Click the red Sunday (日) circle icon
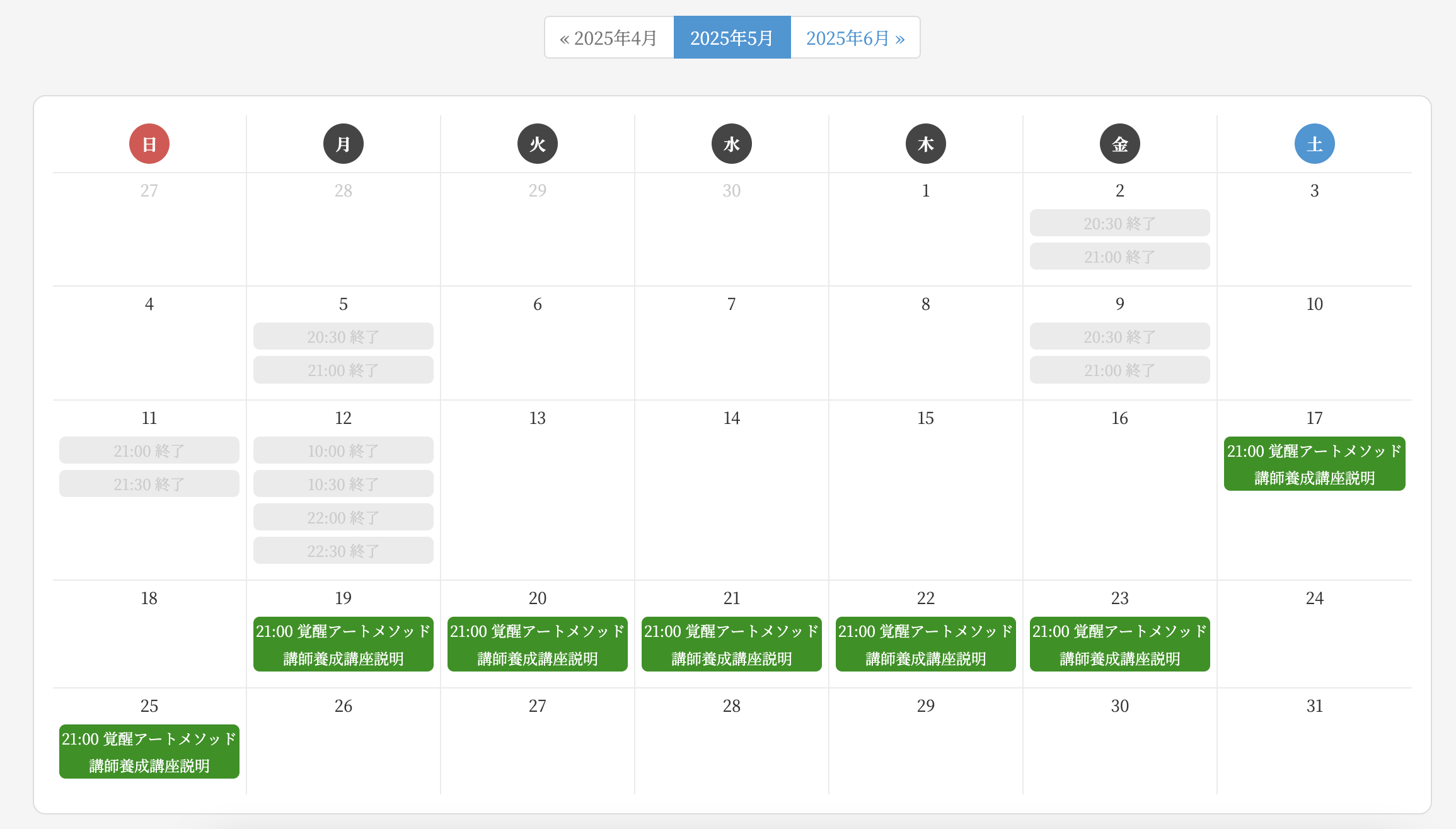 [149, 144]
